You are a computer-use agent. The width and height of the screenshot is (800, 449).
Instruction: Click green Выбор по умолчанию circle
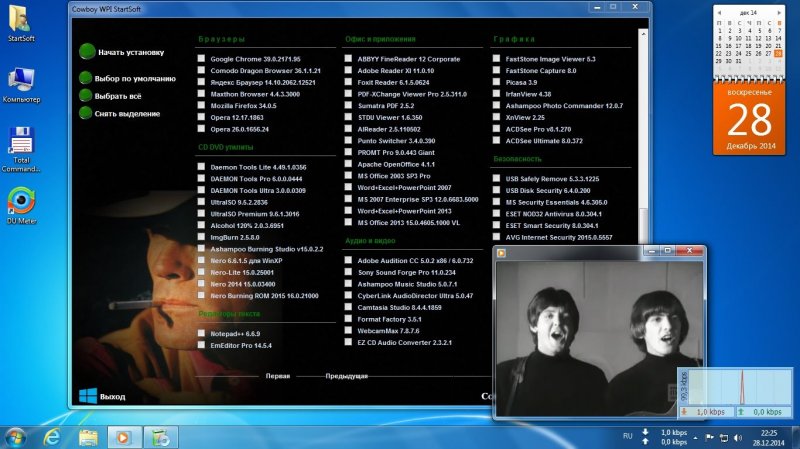[x=85, y=78]
